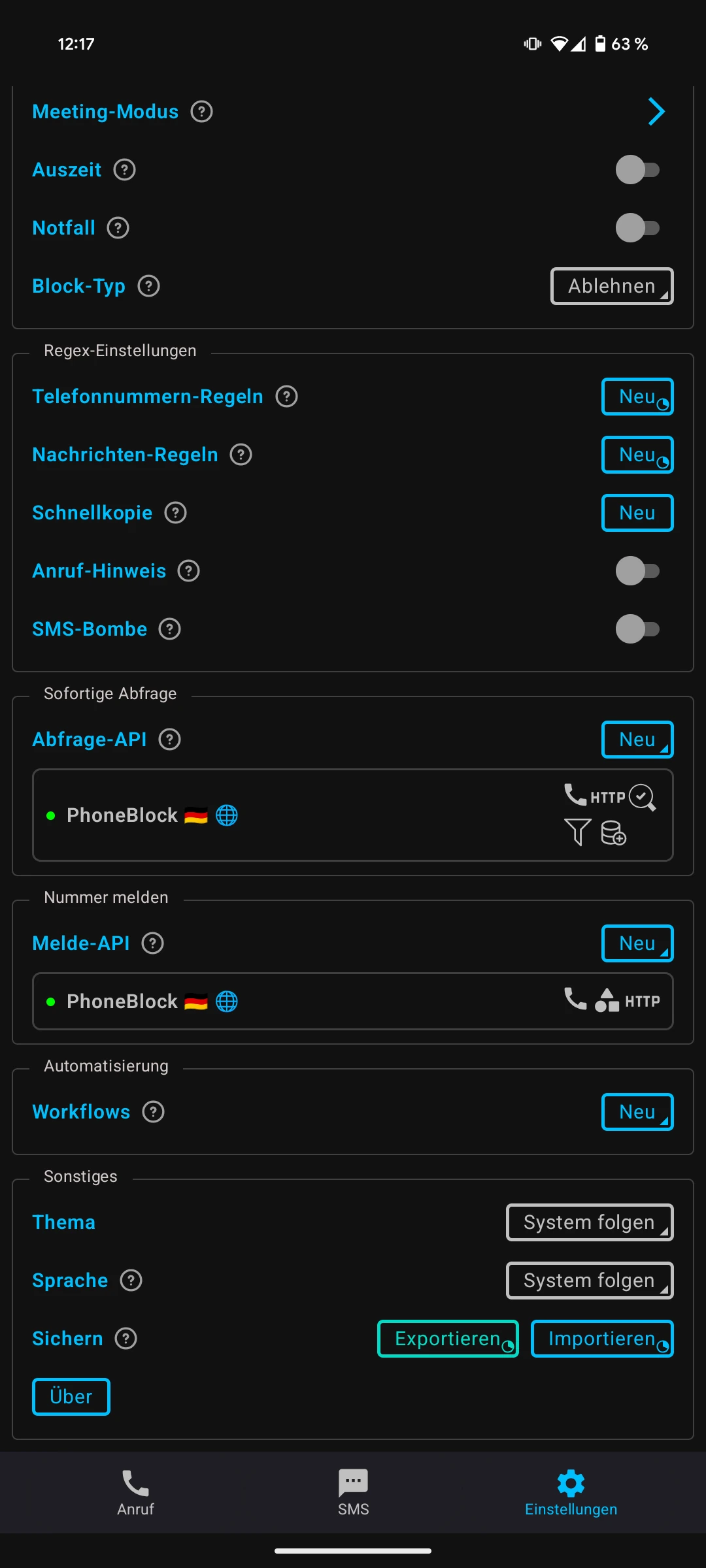Open the Thema System folgen dropdown

pos(590,1222)
